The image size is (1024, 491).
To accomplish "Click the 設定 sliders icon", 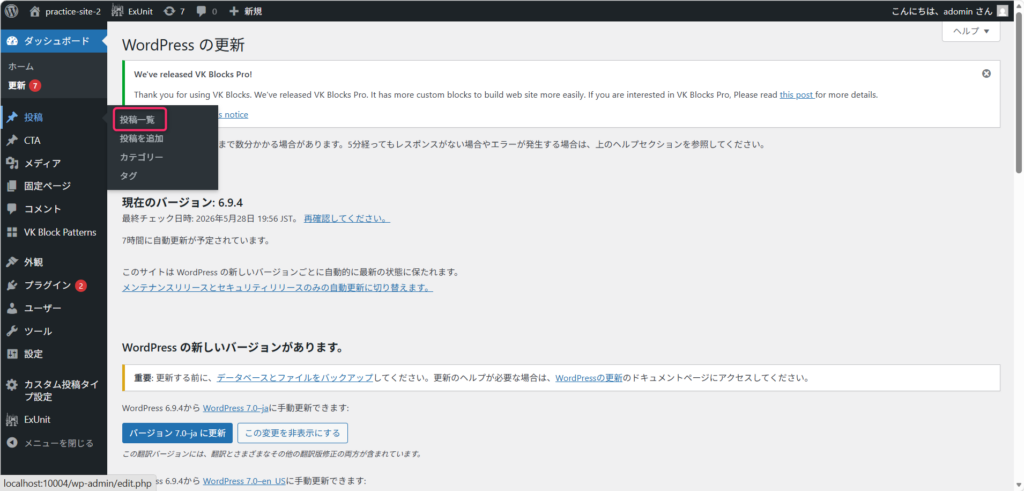I will (12, 354).
